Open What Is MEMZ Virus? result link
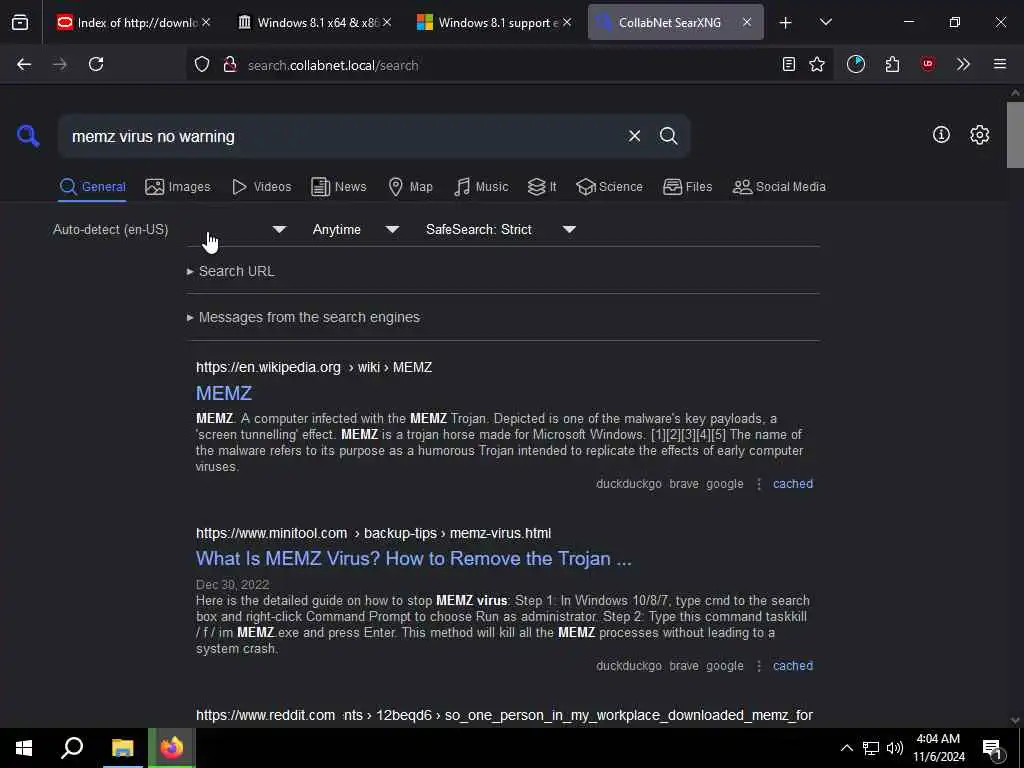 coord(413,559)
